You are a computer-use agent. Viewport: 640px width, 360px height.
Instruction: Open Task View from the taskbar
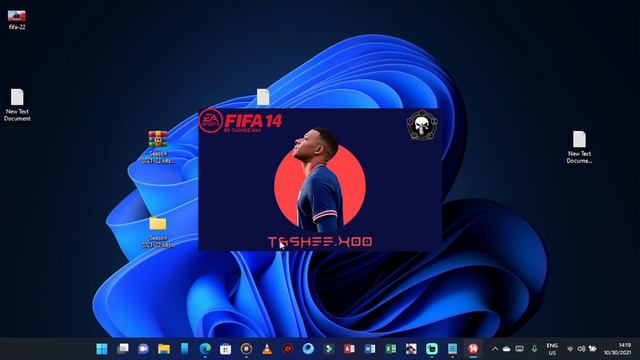(x=123, y=349)
